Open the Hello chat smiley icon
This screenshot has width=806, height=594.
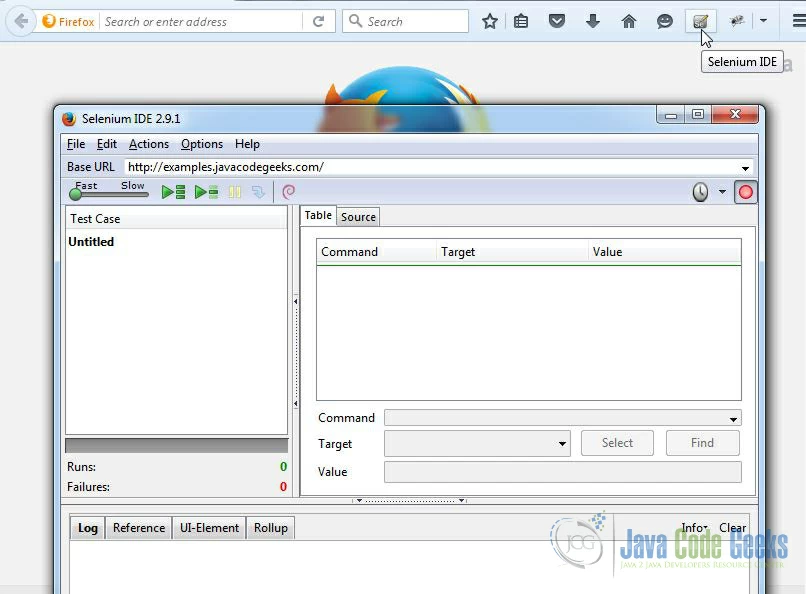(665, 22)
